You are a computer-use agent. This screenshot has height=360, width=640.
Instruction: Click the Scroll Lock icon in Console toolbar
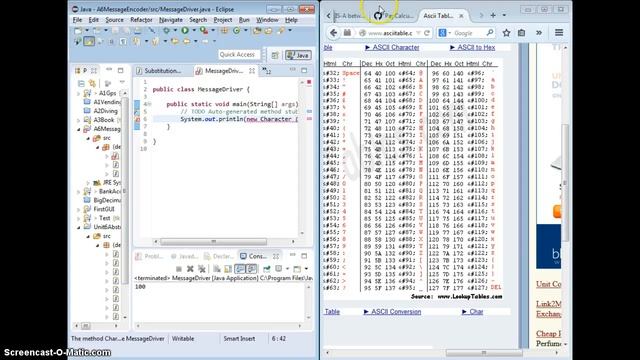click(217, 269)
